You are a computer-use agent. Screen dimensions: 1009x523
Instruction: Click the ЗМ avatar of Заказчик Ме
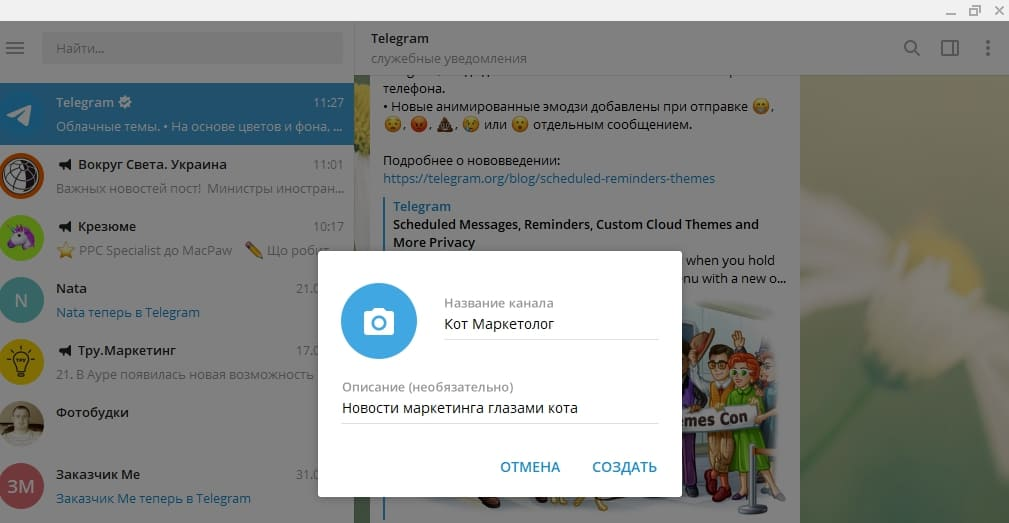(x=21, y=486)
